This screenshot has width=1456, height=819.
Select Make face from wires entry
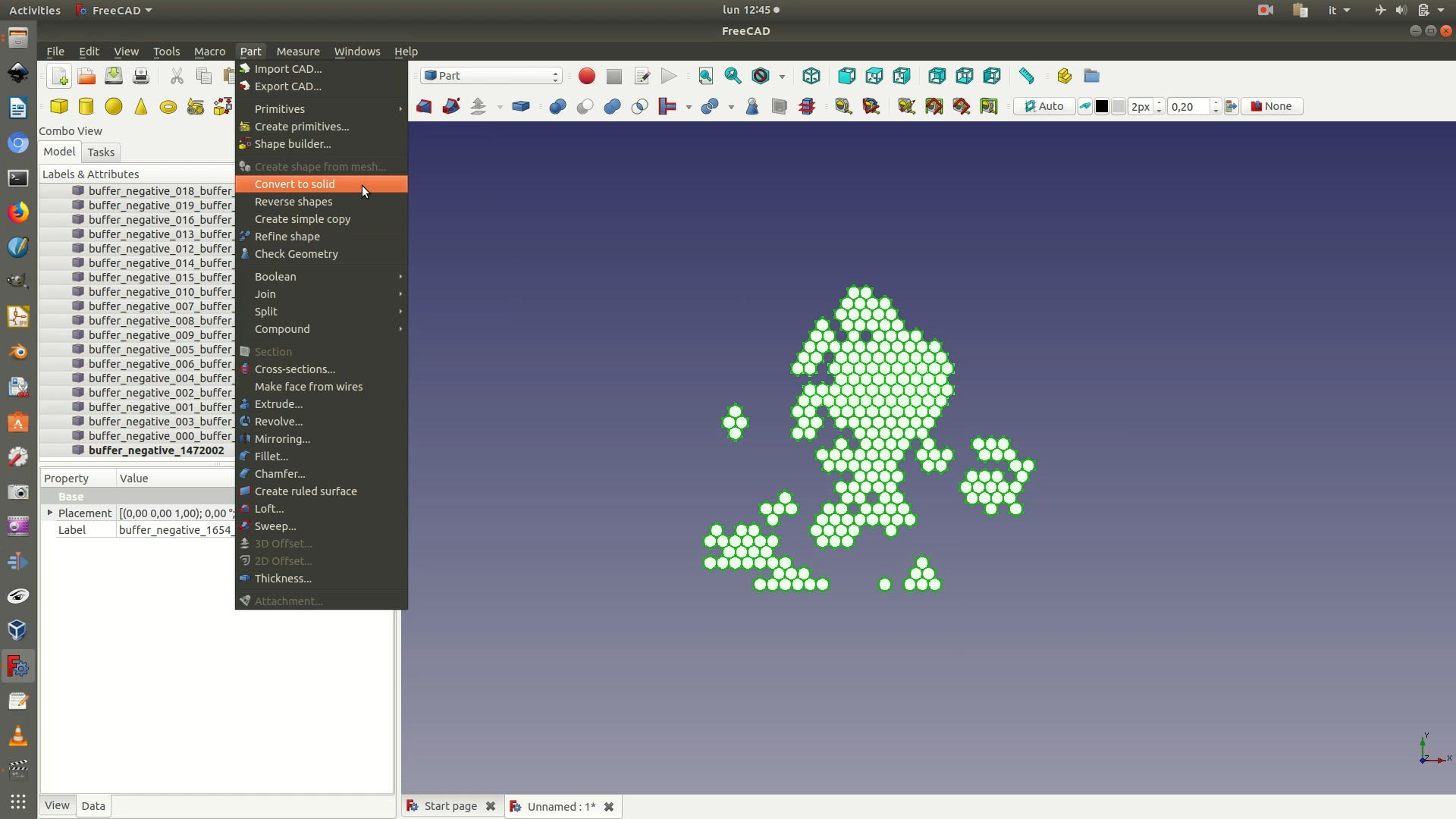pos(322,387)
